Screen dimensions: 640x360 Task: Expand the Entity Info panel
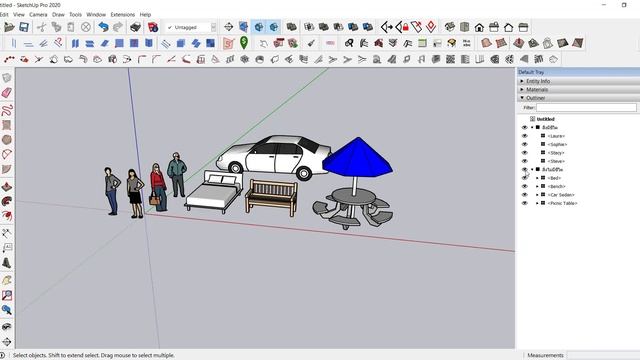pyautogui.click(x=522, y=81)
